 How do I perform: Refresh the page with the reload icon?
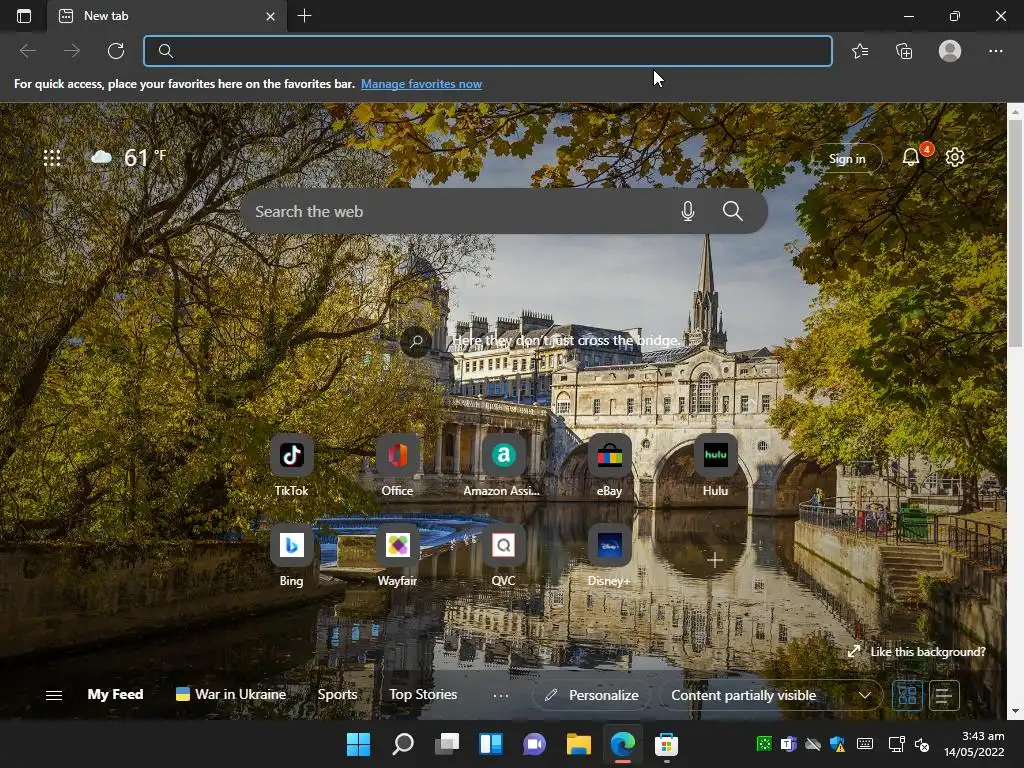(x=116, y=51)
